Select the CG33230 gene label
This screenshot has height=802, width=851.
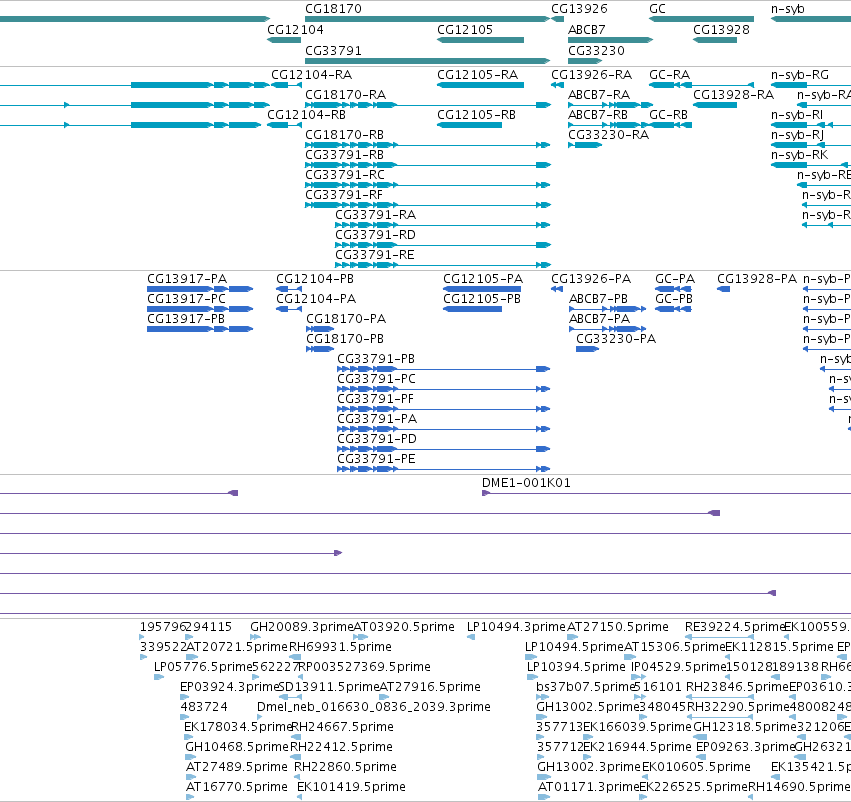(596, 50)
